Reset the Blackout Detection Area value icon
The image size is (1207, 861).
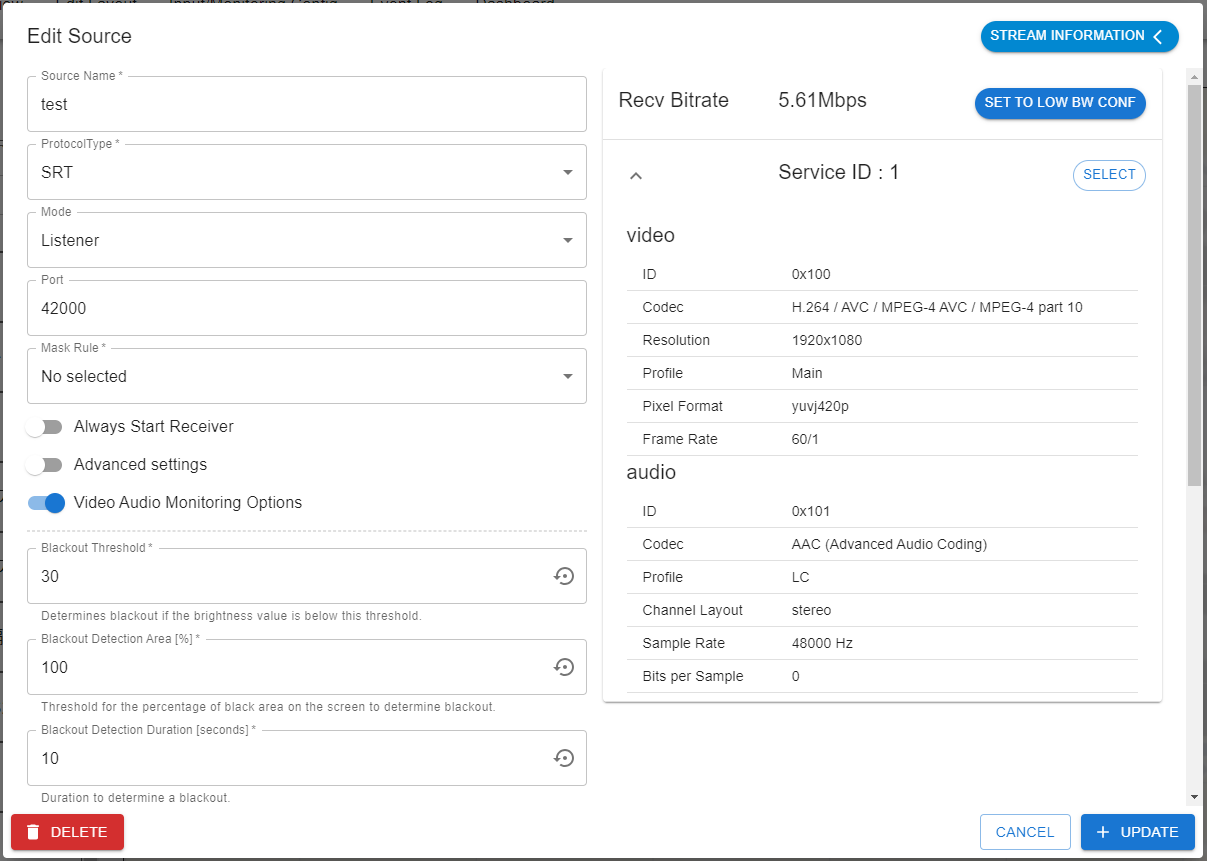point(564,667)
